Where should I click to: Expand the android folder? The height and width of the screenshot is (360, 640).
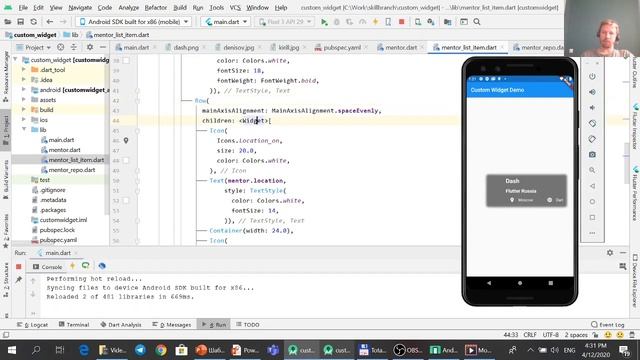(x=24, y=90)
